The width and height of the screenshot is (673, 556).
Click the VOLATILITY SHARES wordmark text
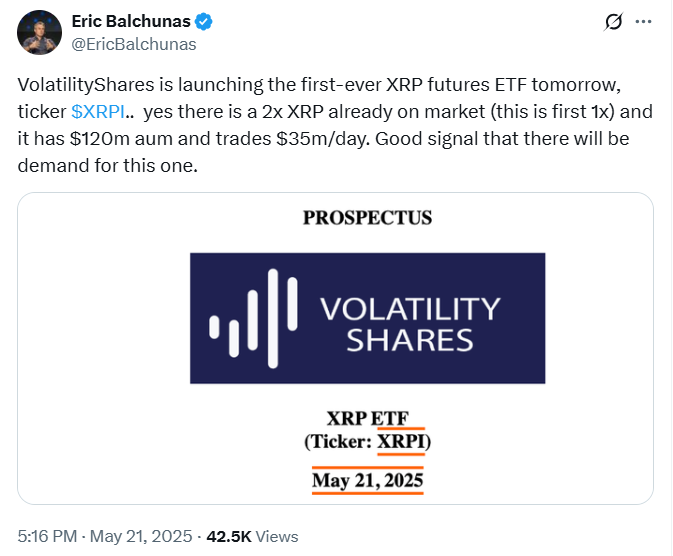(410, 324)
